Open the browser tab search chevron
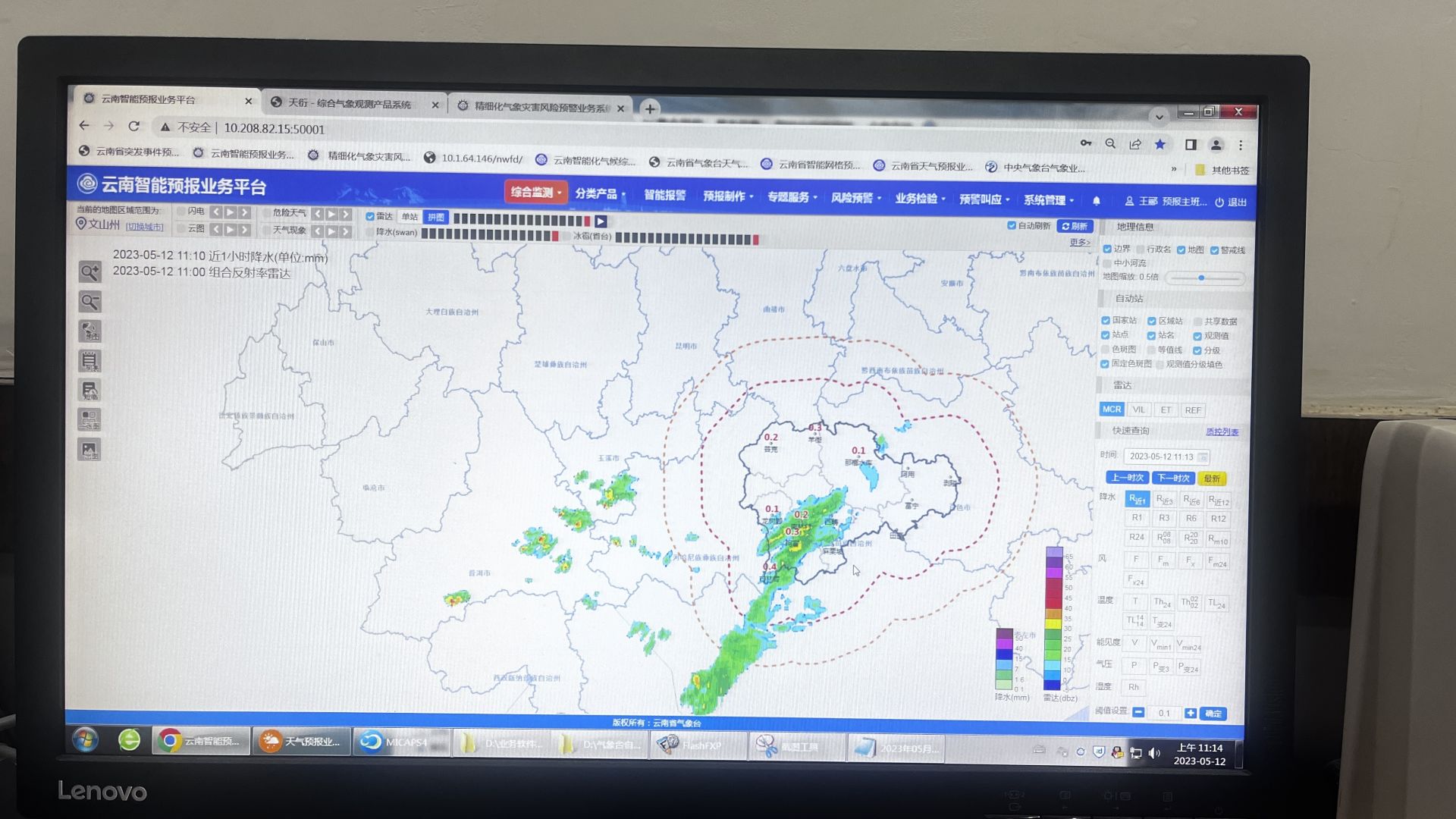Image resolution: width=1456 pixels, height=819 pixels. click(x=1159, y=117)
